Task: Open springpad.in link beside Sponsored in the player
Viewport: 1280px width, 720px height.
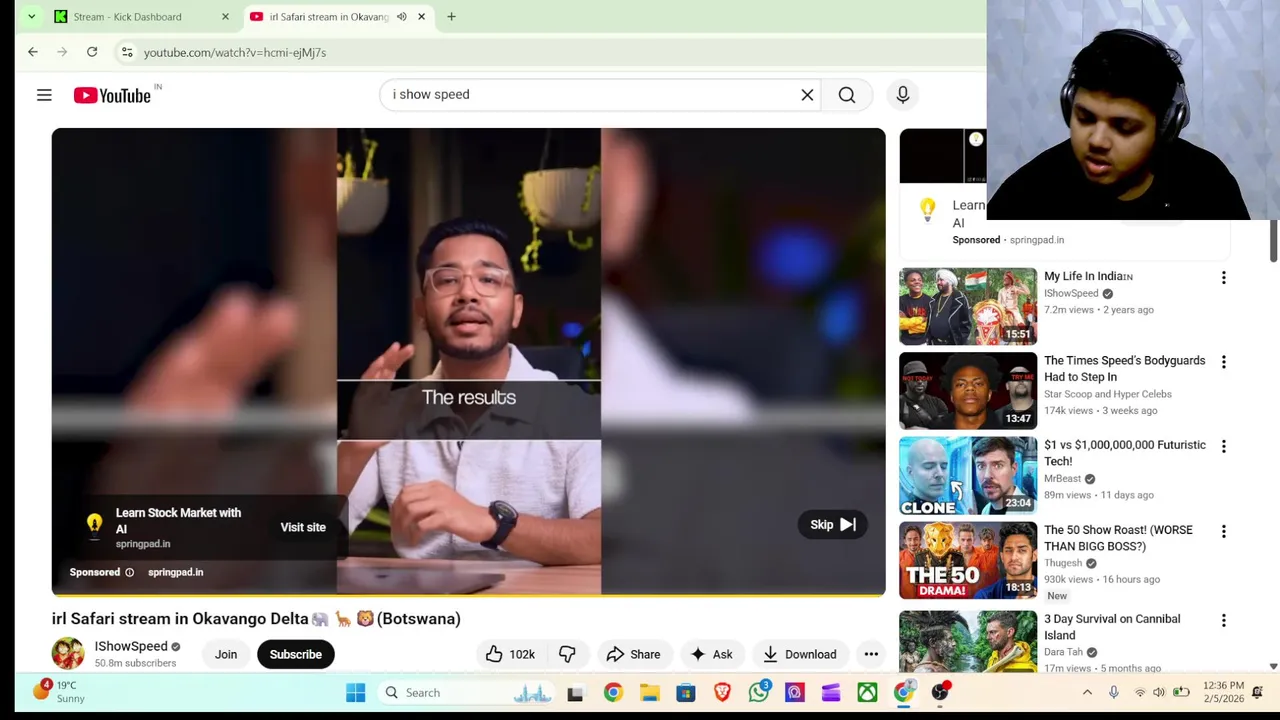Action: (x=175, y=572)
